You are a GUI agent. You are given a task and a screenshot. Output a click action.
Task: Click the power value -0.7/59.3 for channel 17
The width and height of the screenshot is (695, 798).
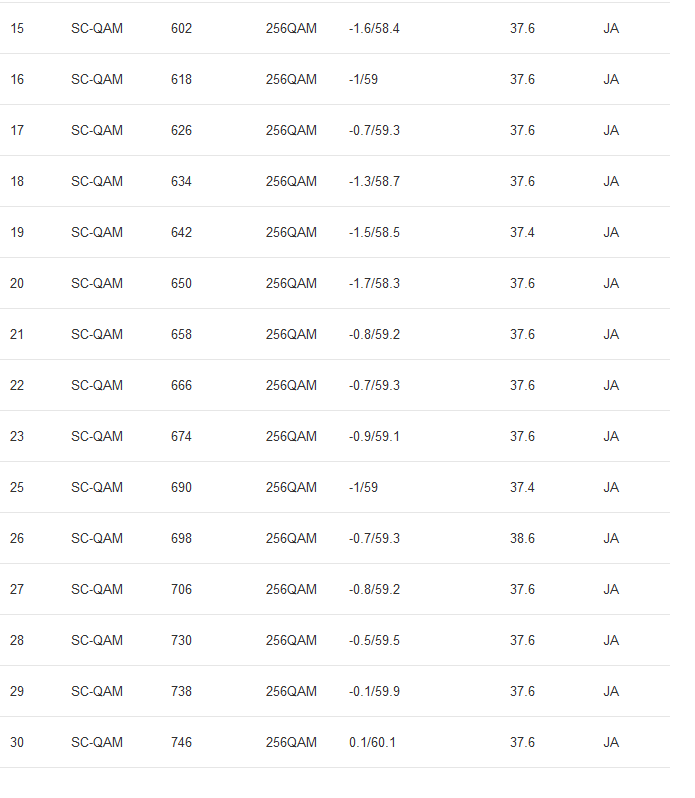point(374,131)
